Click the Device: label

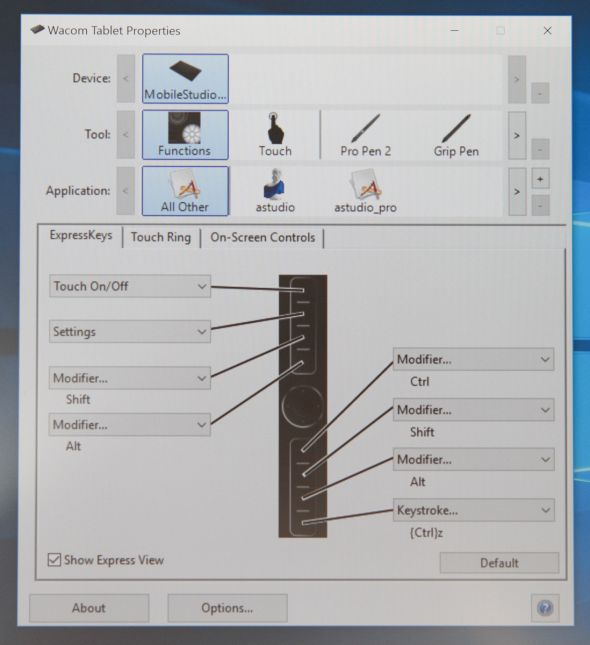point(91,78)
